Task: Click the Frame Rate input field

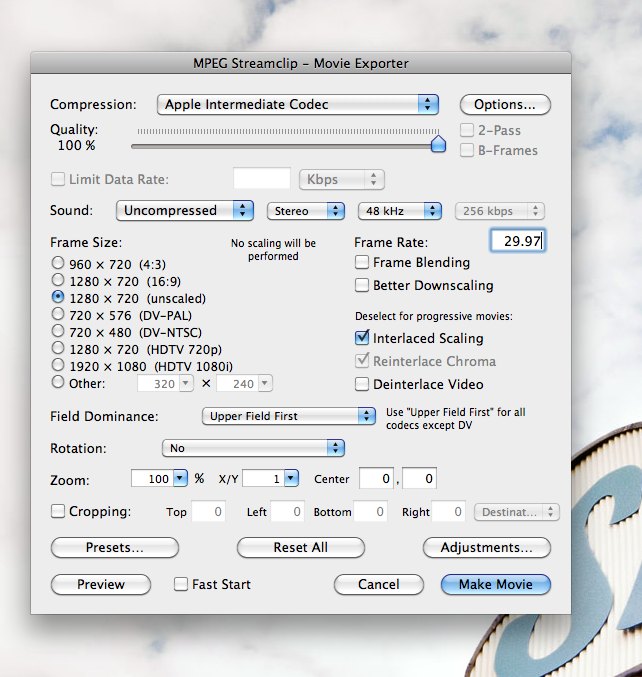Action: [518, 240]
